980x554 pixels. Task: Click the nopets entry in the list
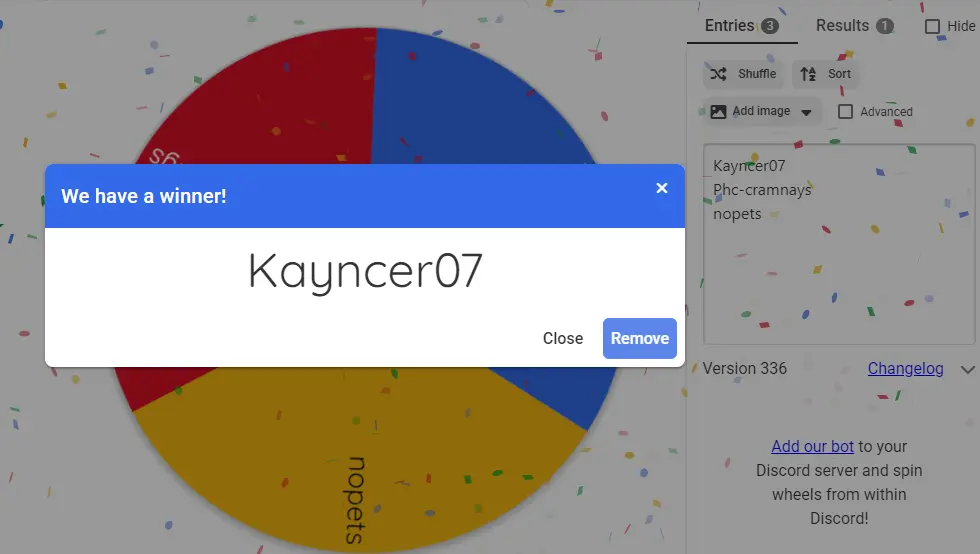coord(737,214)
